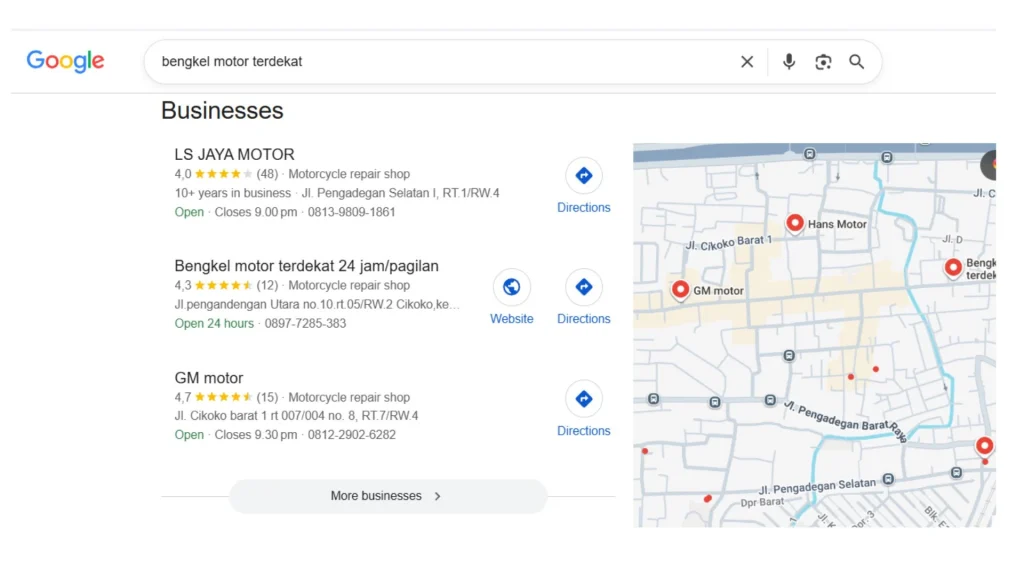
Task: Click the Businesses heading
Action: (222, 110)
